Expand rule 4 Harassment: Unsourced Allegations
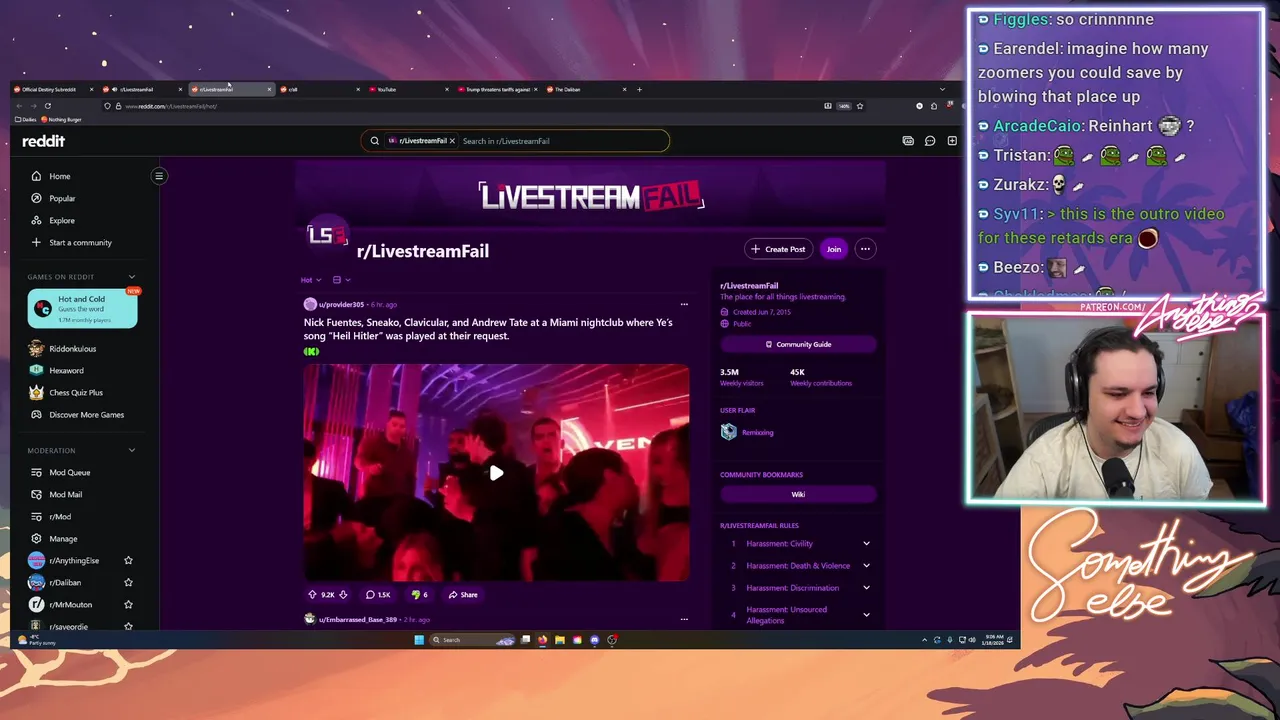1280x720 pixels. click(x=866, y=615)
